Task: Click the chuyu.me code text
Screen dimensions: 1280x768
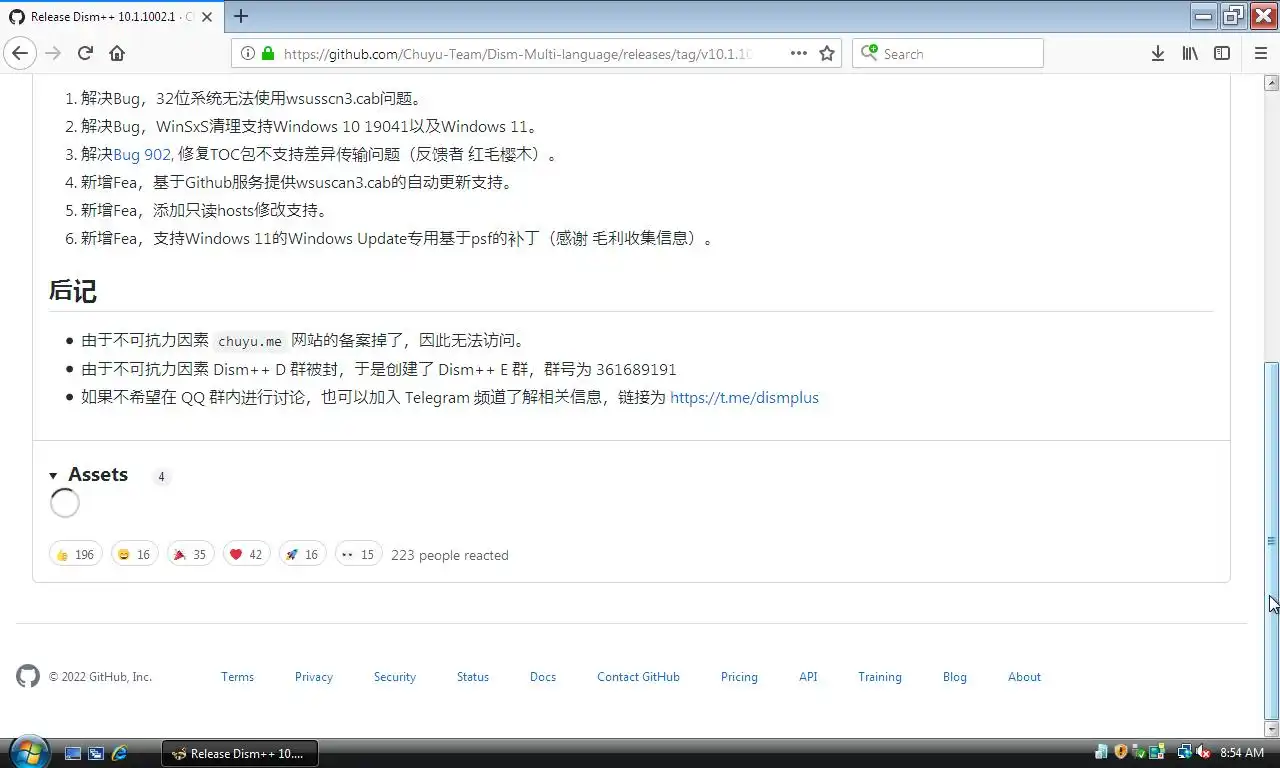Action: coord(250,341)
